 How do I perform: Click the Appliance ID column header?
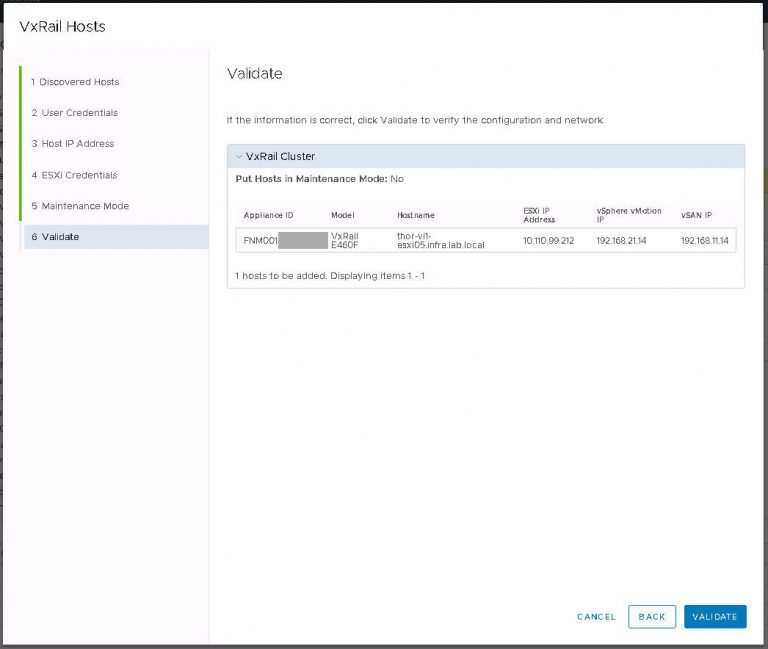click(x=268, y=215)
